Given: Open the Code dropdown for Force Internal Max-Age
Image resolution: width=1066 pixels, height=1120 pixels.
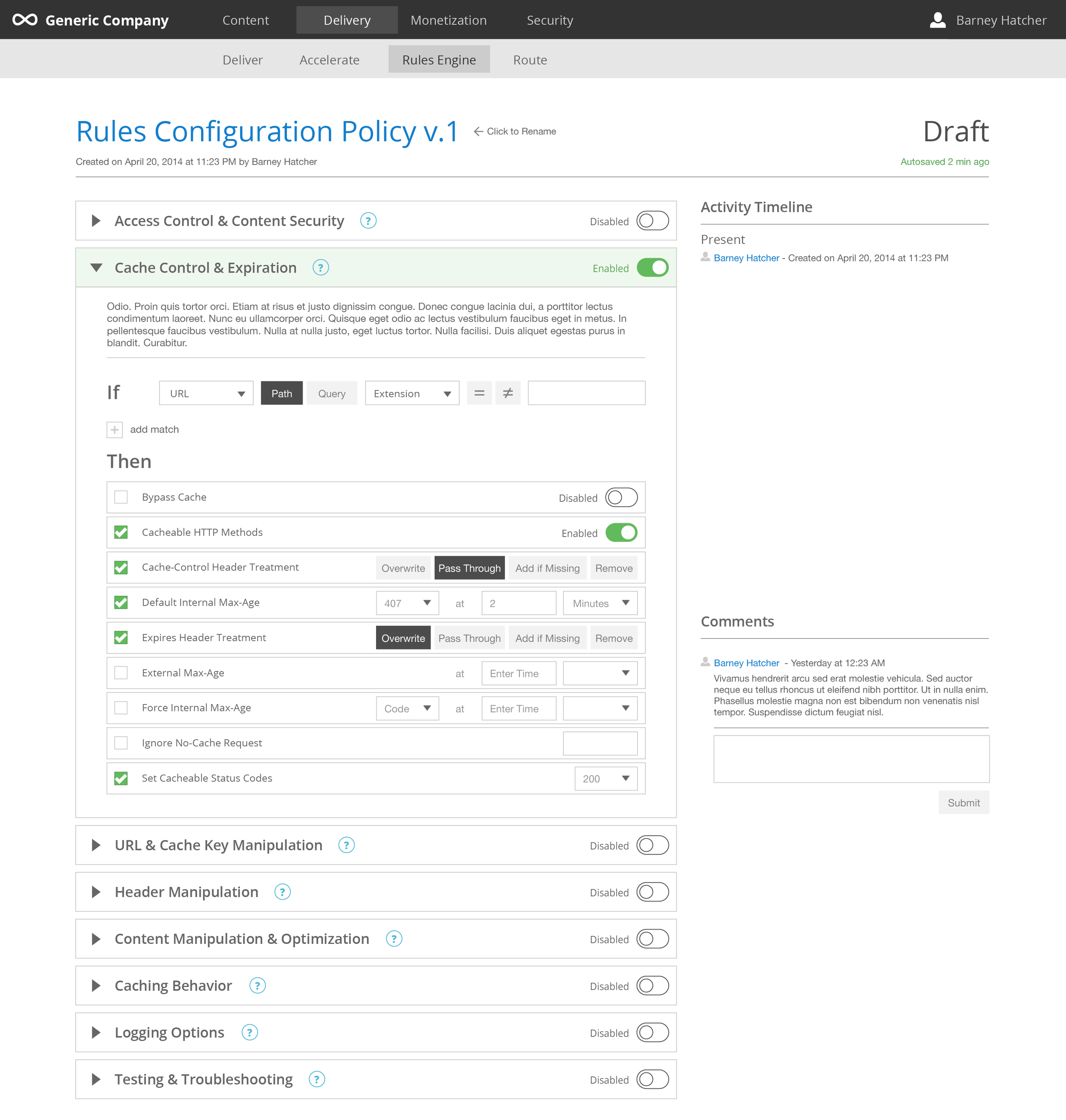Looking at the screenshot, I should (x=407, y=708).
